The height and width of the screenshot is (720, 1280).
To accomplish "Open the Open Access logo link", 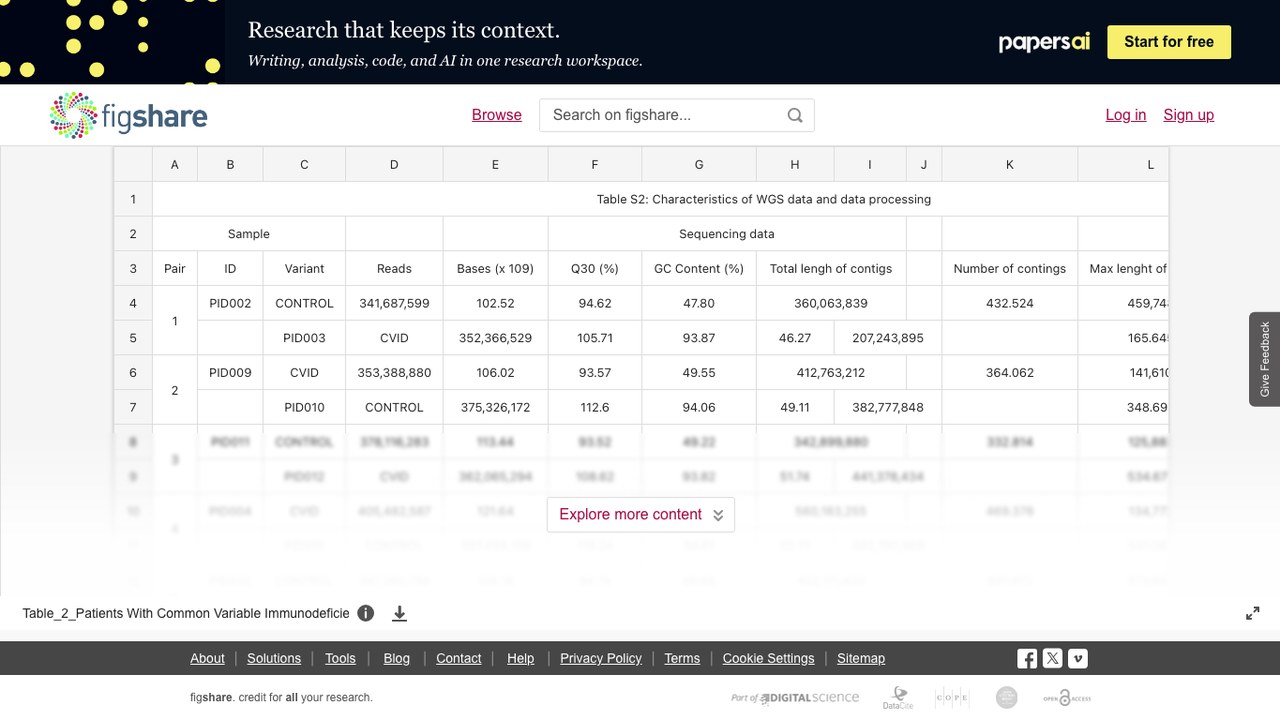I will [1067, 698].
